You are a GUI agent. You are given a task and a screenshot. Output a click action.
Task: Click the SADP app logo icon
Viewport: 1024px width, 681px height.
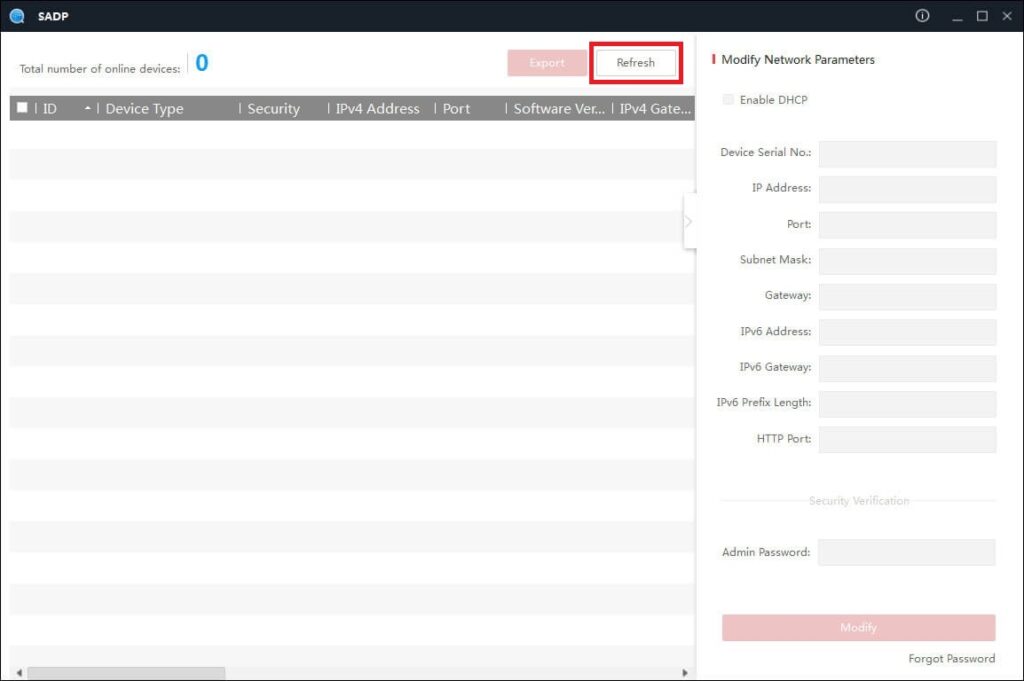(16, 16)
